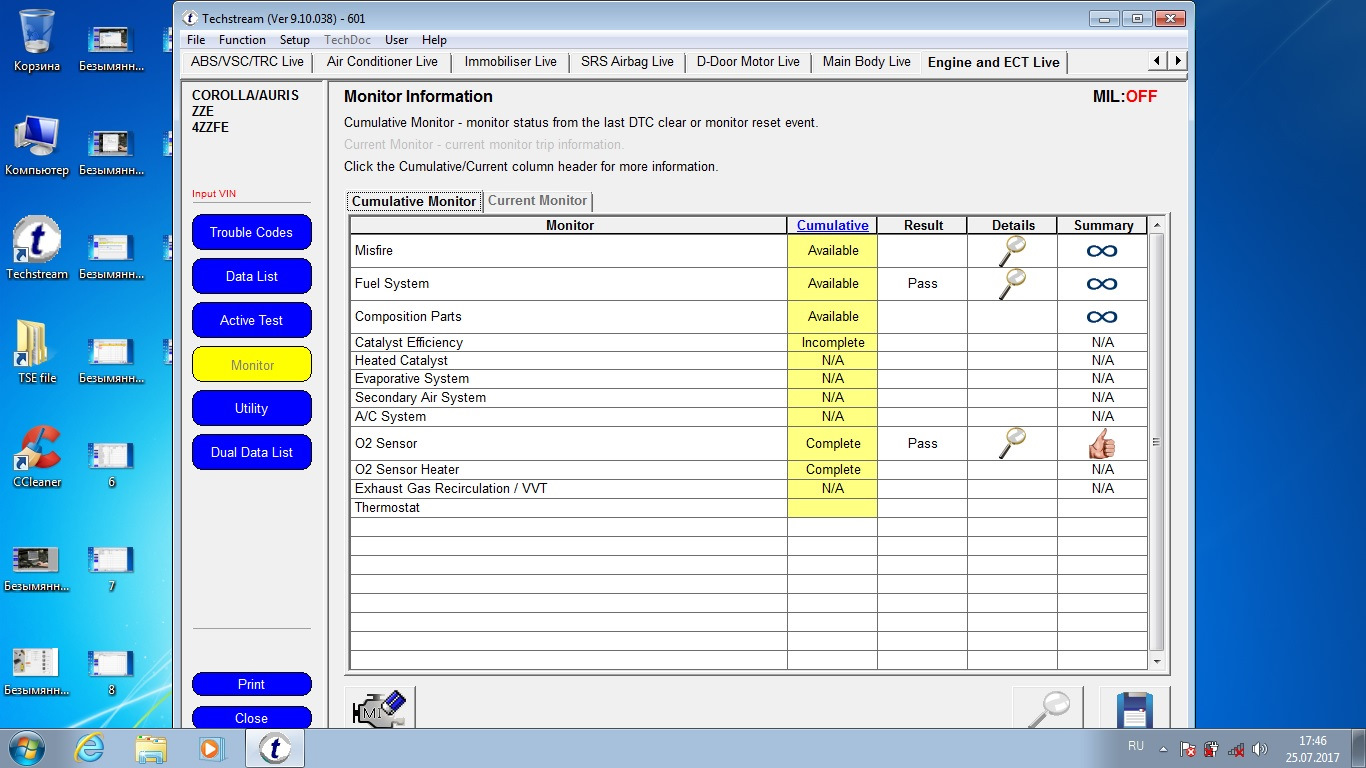Open Windows Explorer from taskbar
The width and height of the screenshot is (1366, 768).
pyautogui.click(x=151, y=748)
